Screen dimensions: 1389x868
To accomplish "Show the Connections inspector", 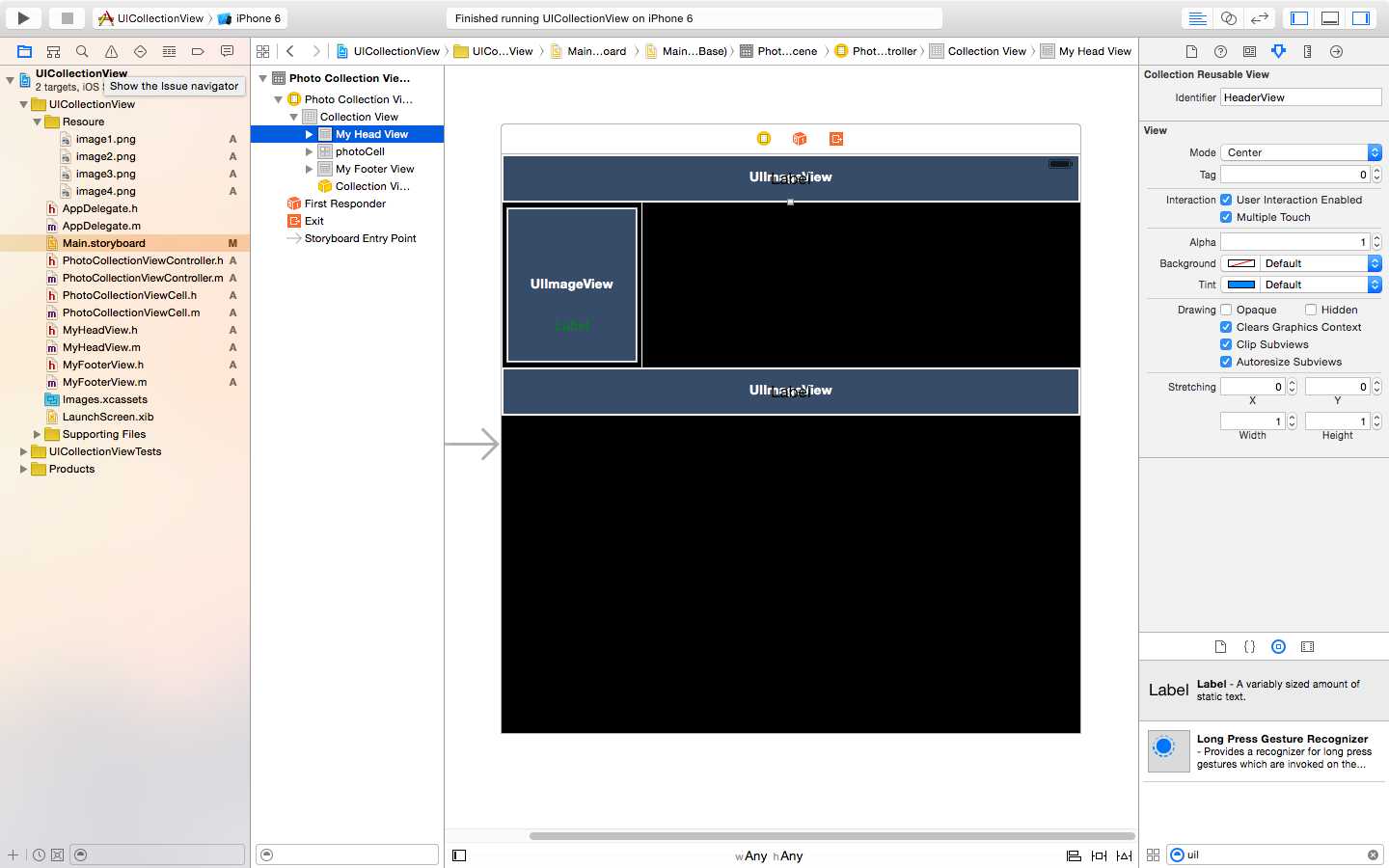I will click(1336, 51).
